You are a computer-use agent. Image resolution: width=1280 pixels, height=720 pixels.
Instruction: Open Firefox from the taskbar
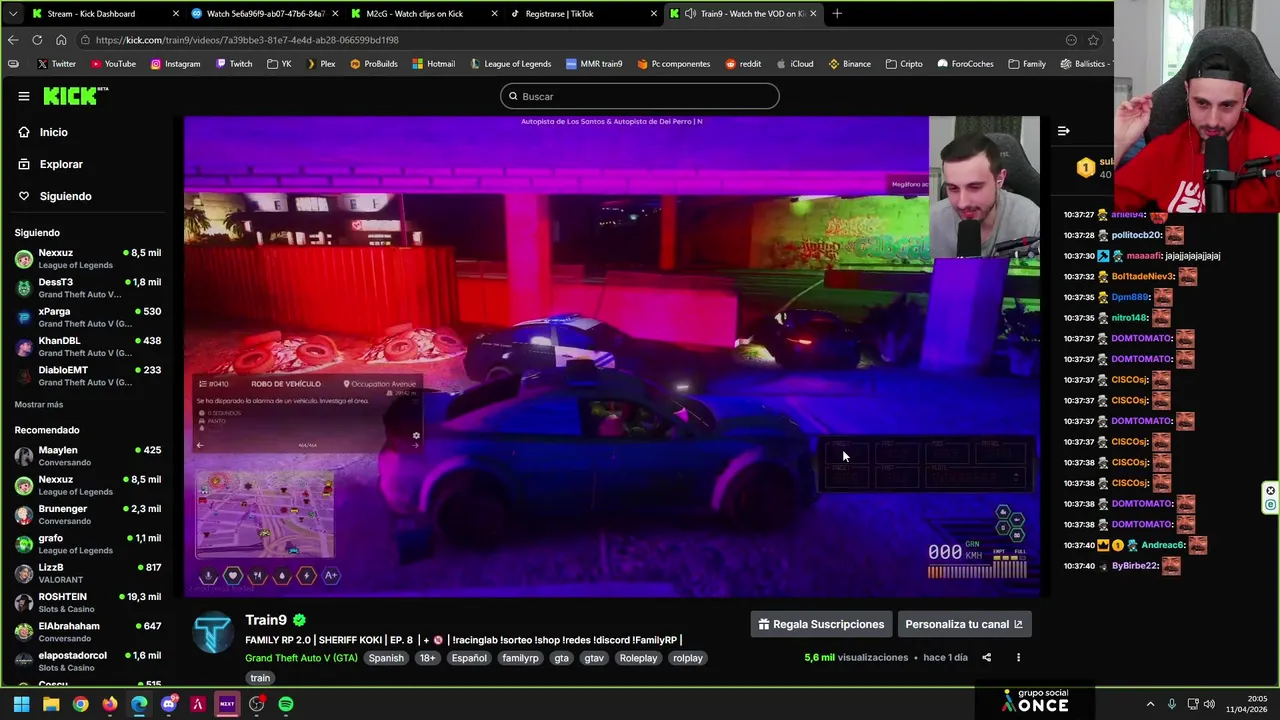click(110, 704)
